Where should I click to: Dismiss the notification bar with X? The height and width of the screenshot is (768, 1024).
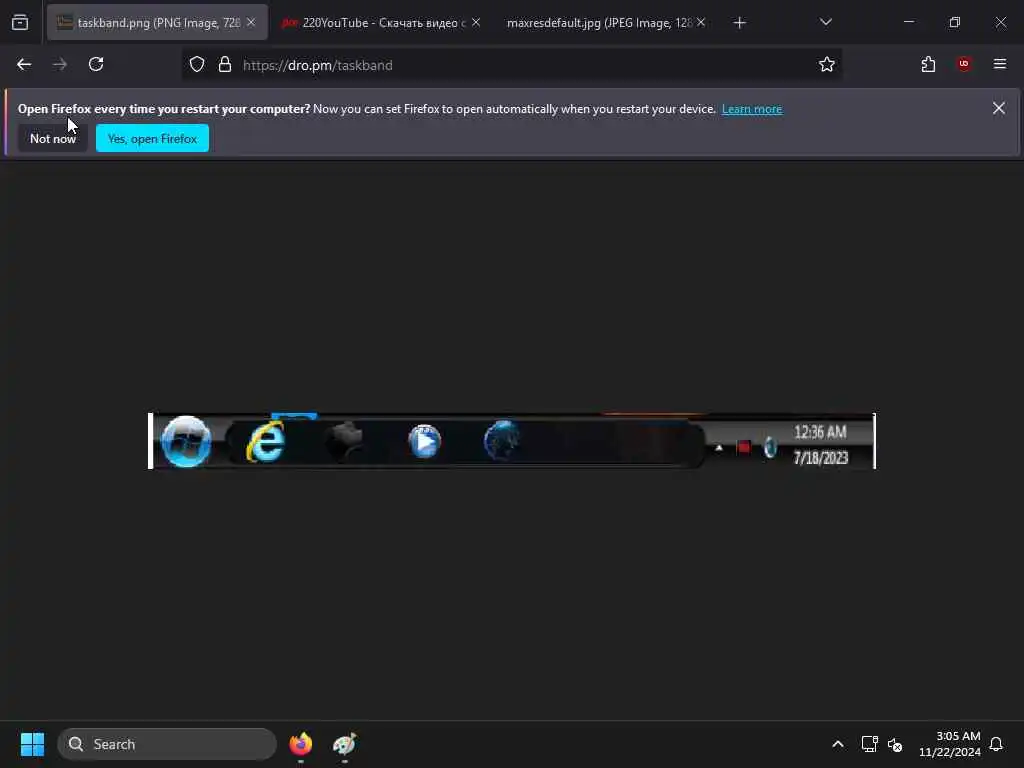pyautogui.click(x=999, y=108)
